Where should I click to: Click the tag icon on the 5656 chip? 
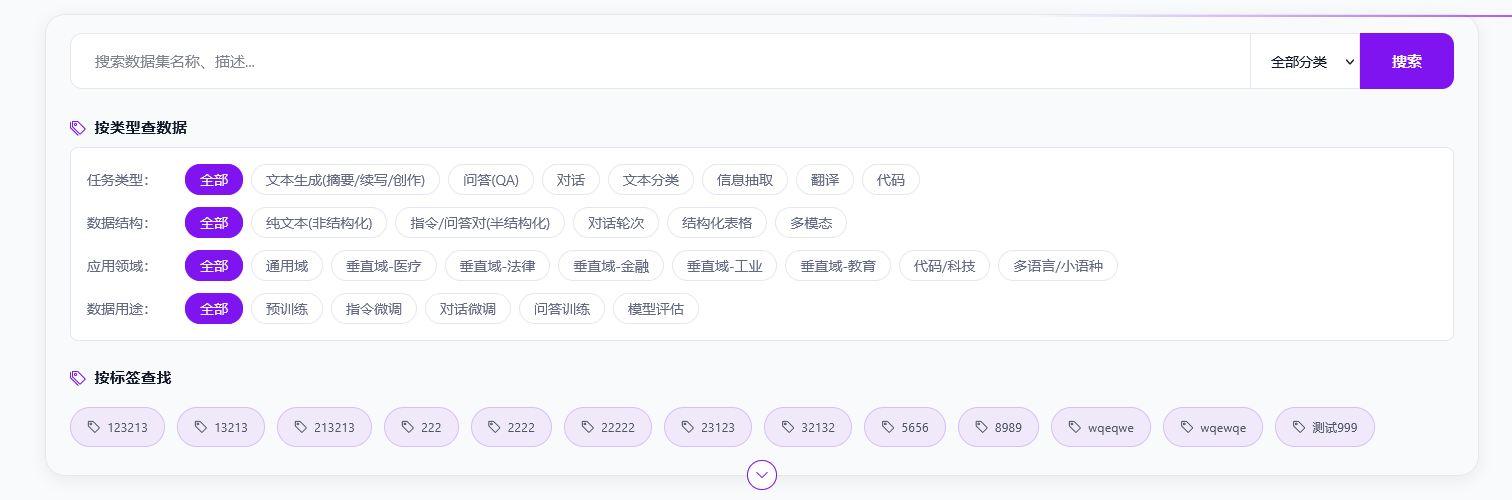tap(888, 427)
